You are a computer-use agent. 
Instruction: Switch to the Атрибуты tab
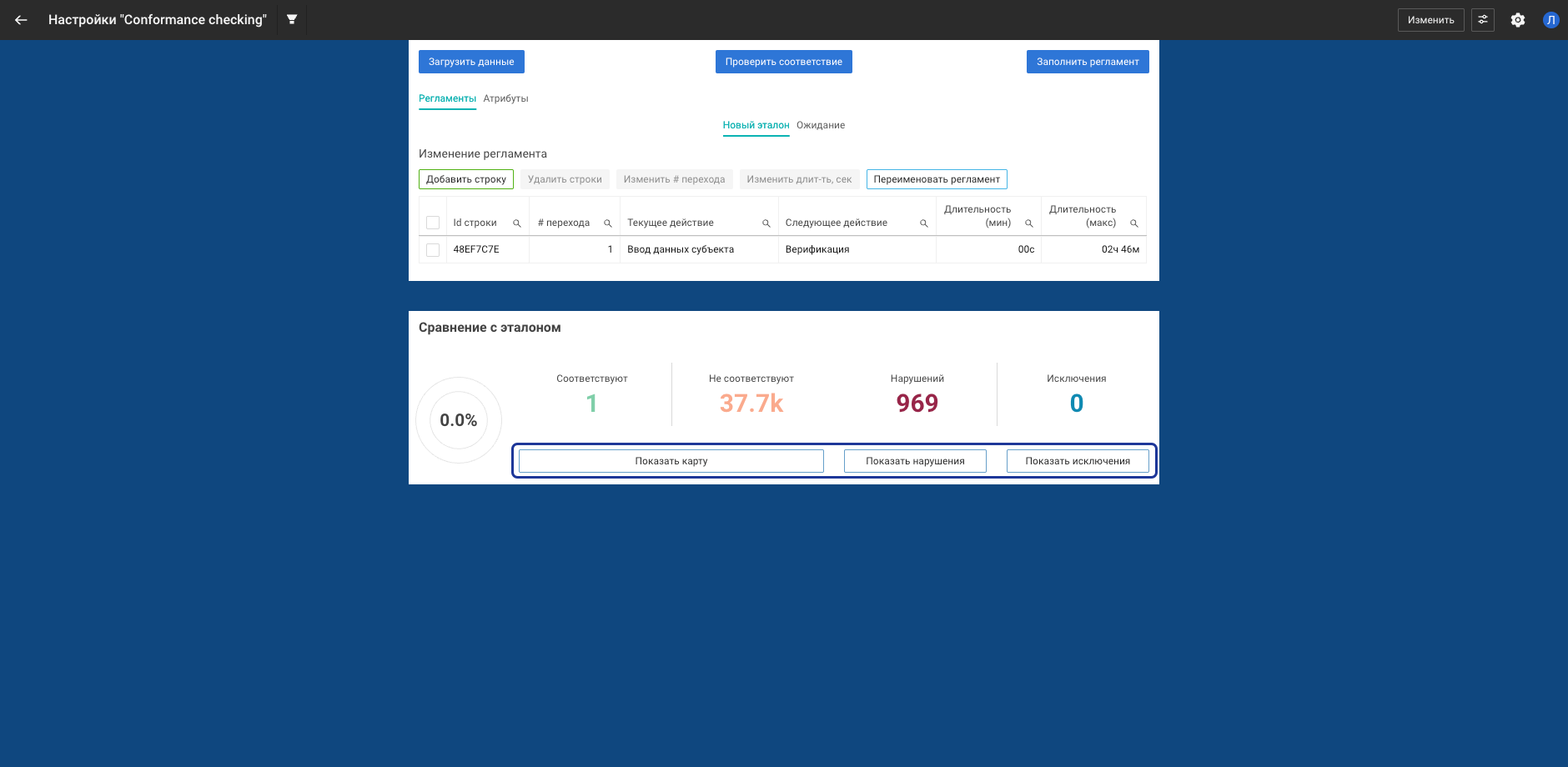(505, 98)
